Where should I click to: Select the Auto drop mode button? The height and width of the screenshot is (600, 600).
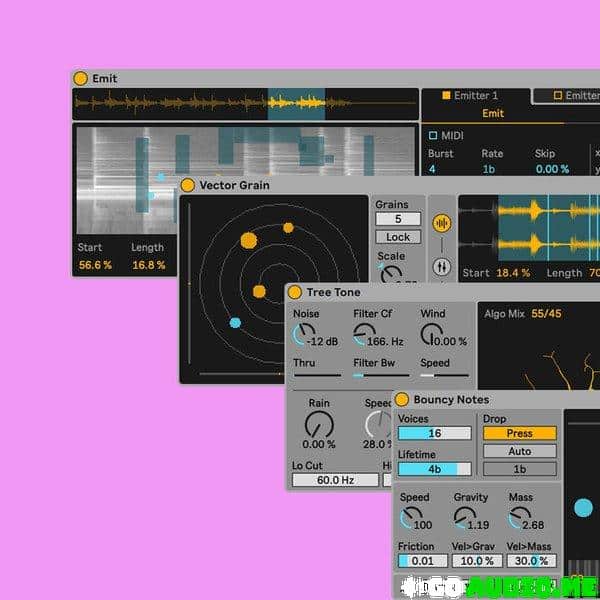click(x=520, y=451)
